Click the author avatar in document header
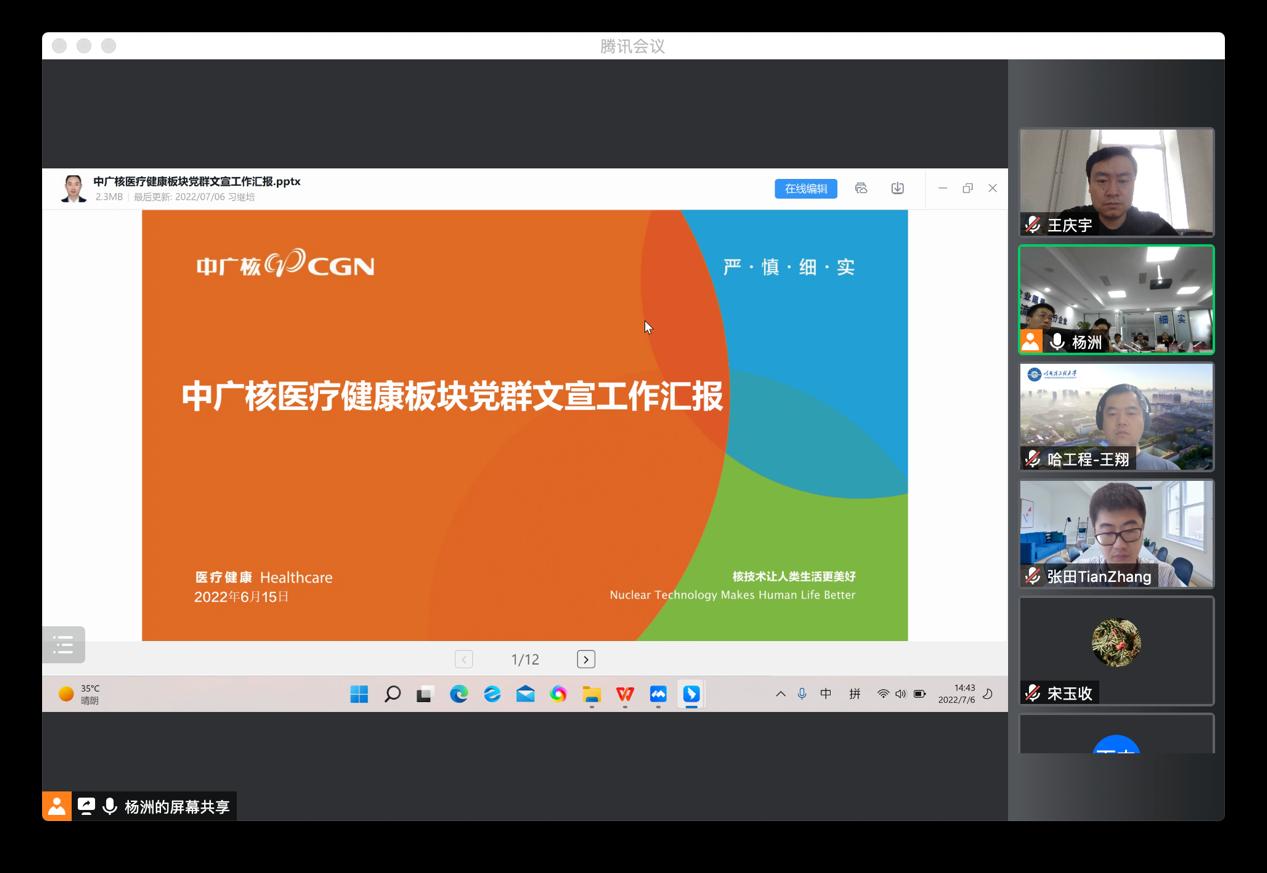The width and height of the screenshot is (1267, 873). (73, 188)
